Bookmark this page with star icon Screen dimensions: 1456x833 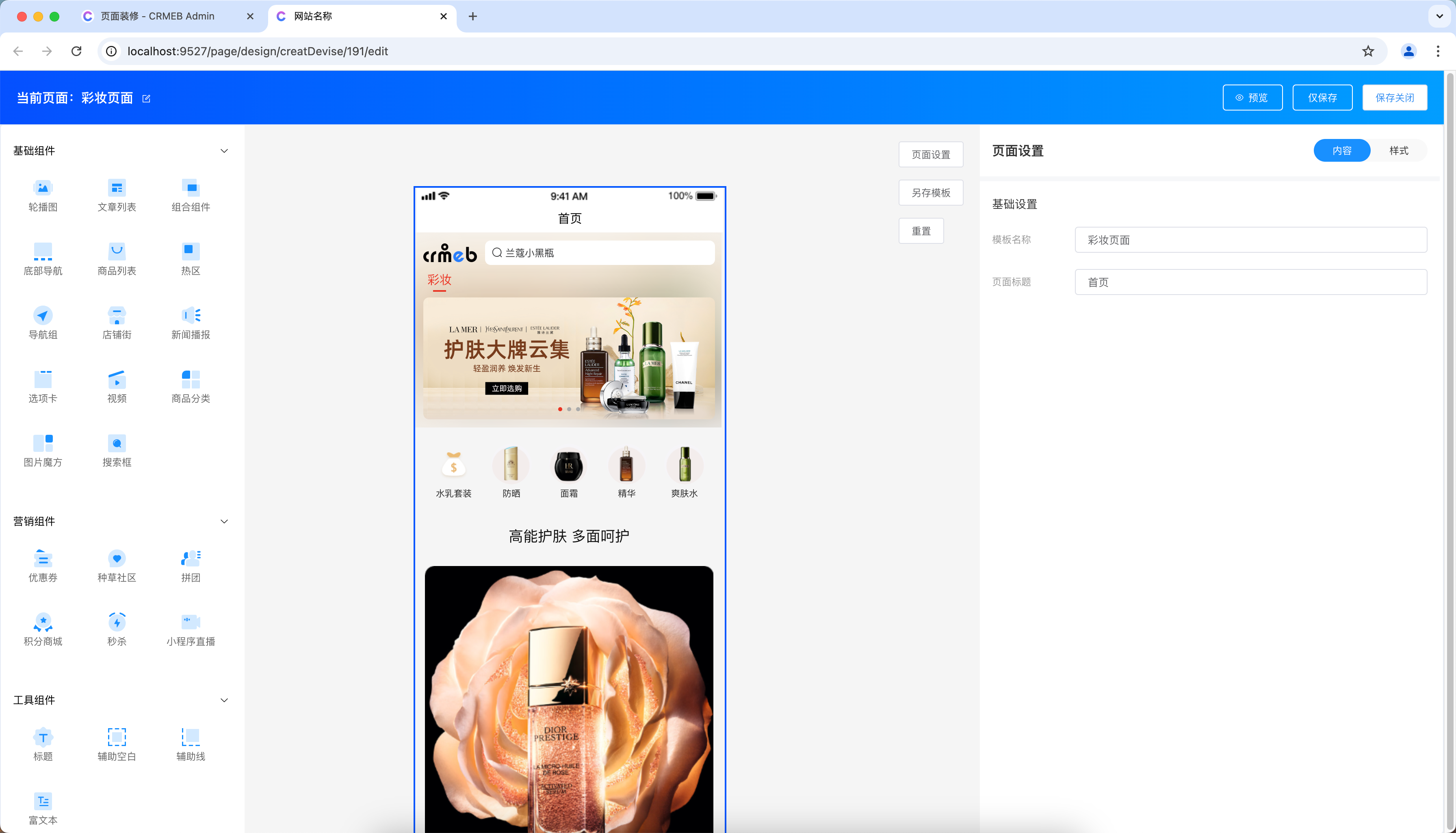pyautogui.click(x=1368, y=52)
